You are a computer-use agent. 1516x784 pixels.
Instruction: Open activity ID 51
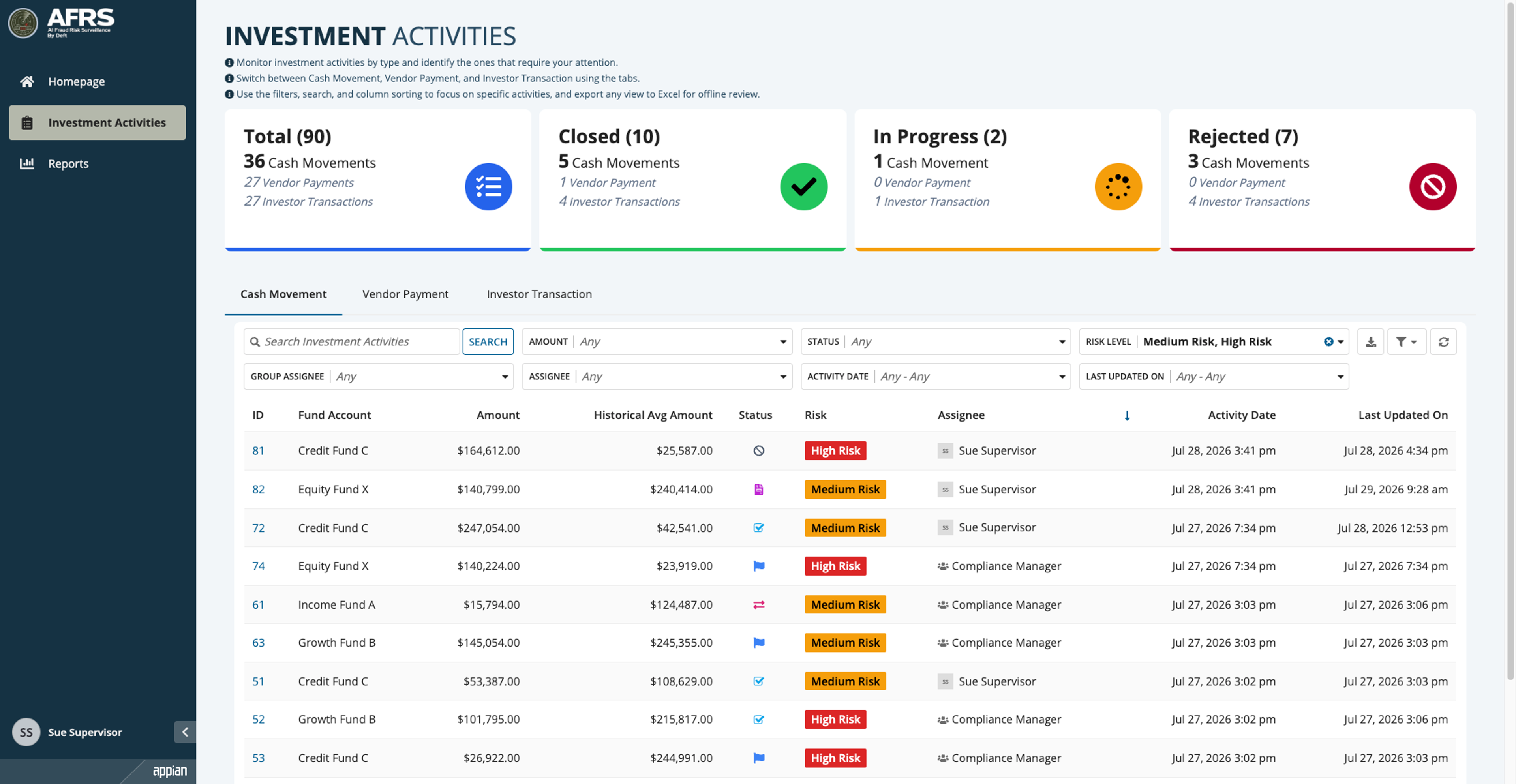click(258, 682)
